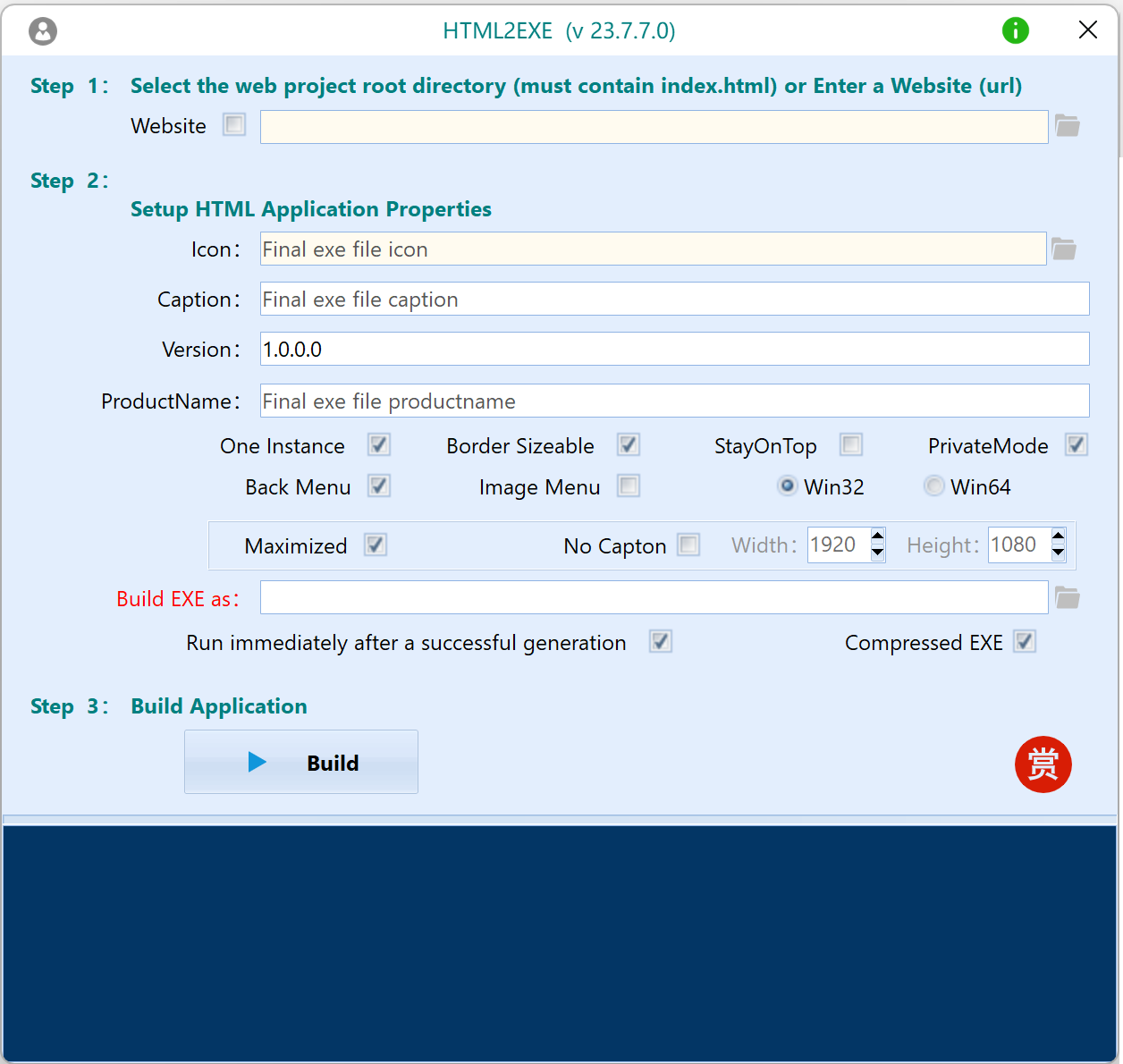Click the HTML2EXE (v 23.7.7.0) title
Screen dimensions: 1123x1064
(560, 31)
